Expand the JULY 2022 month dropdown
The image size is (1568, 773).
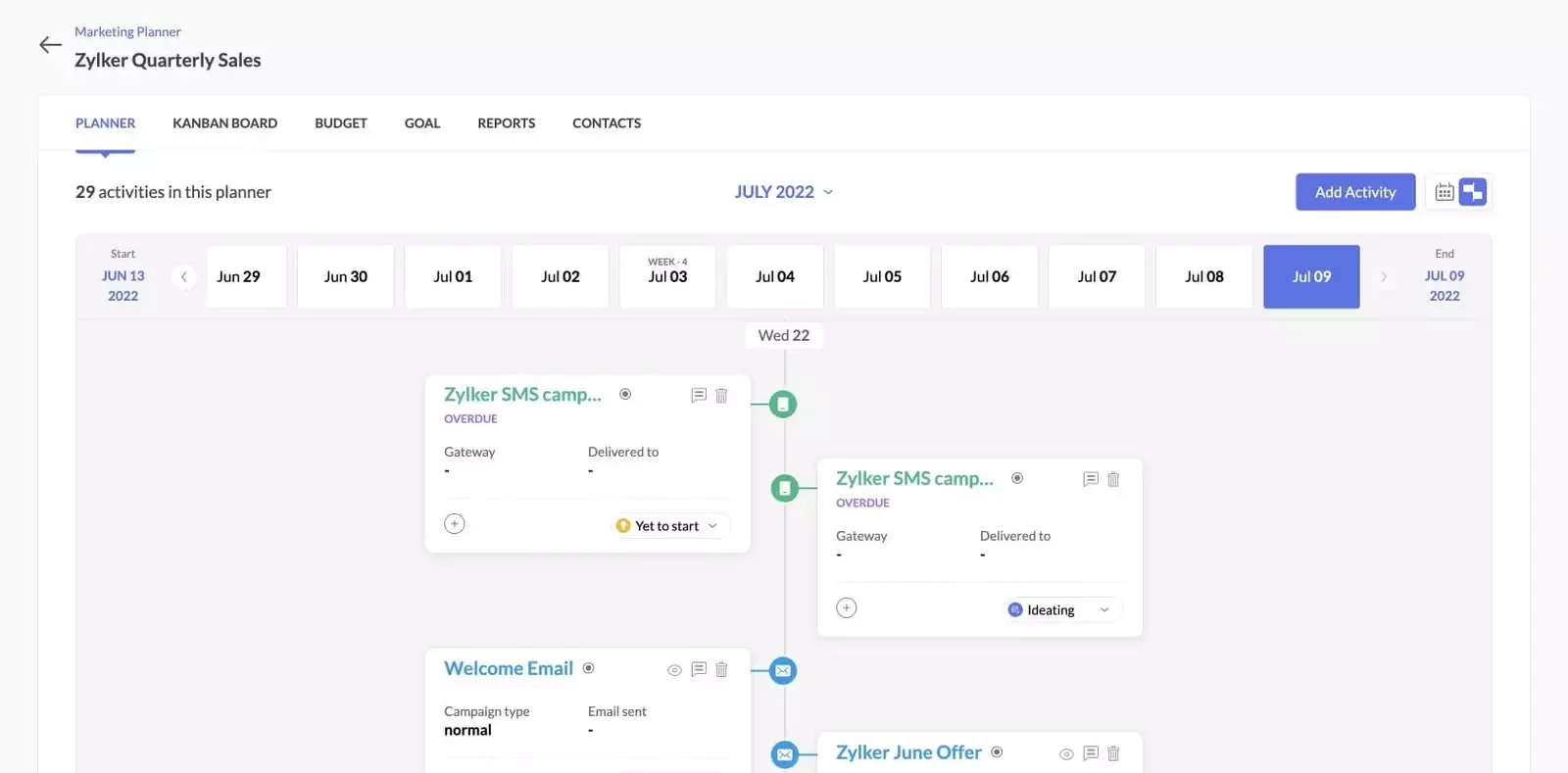784,192
